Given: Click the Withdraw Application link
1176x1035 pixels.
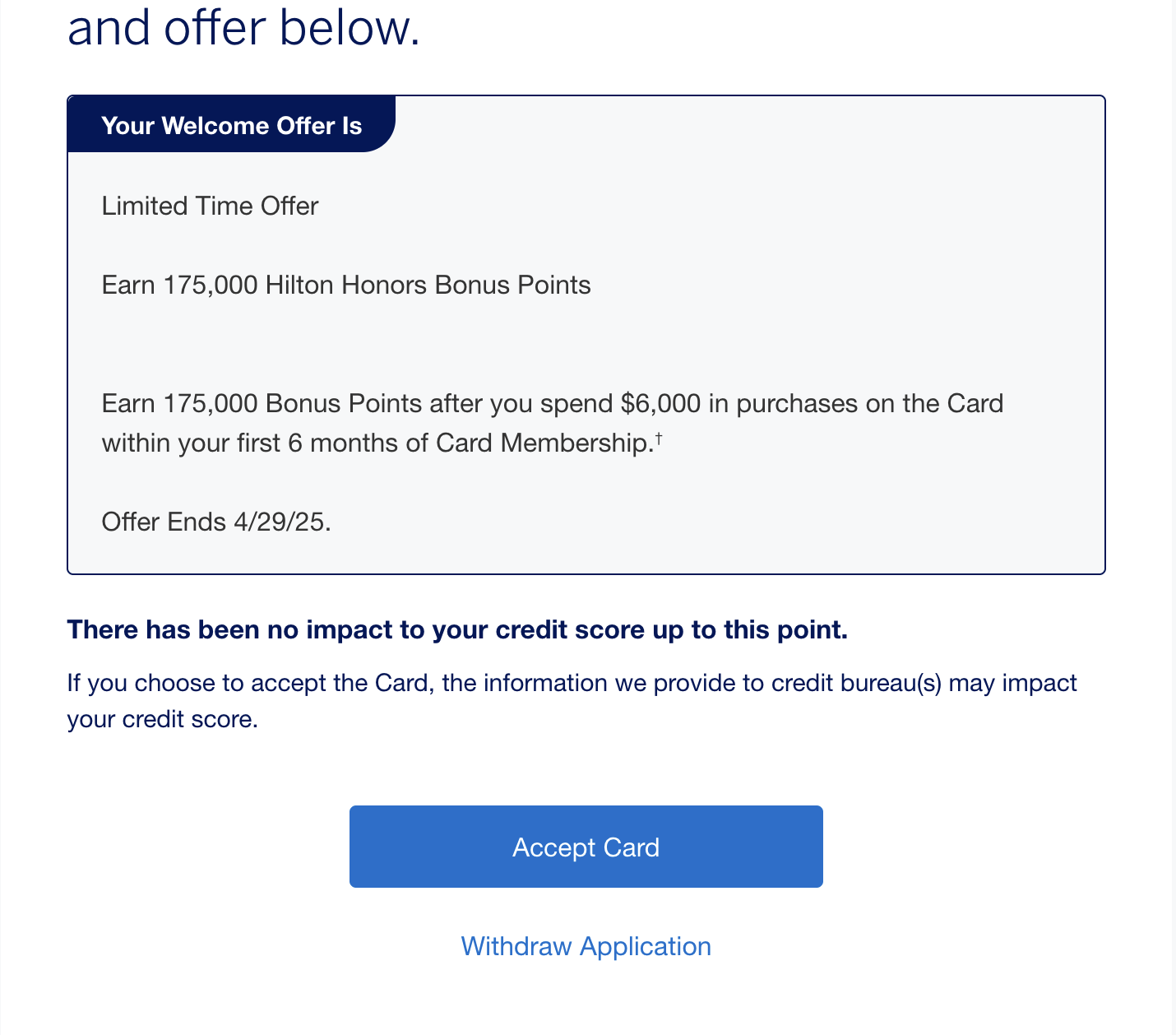Looking at the screenshot, I should [x=586, y=946].
